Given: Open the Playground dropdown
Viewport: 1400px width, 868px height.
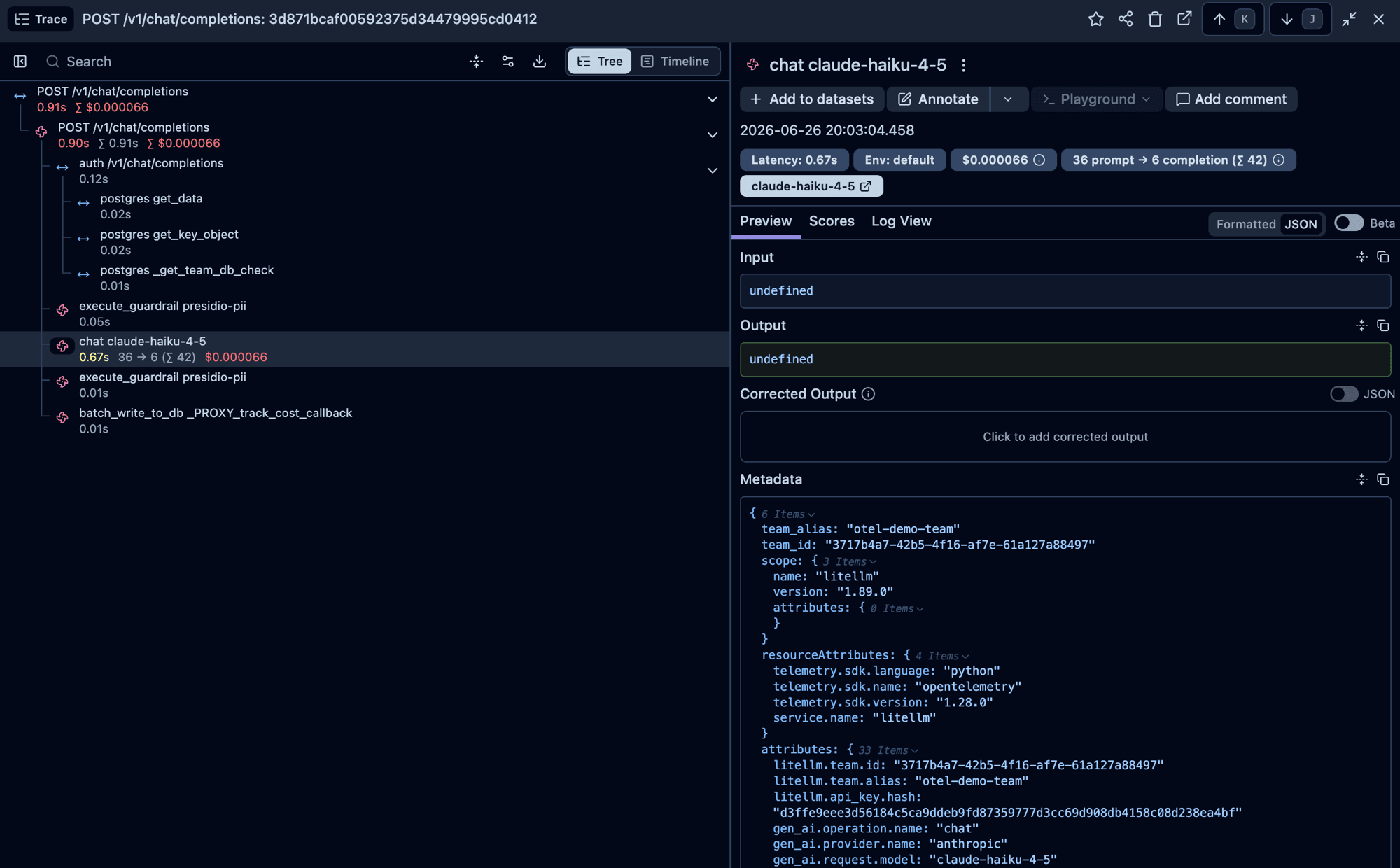Looking at the screenshot, I should (1096, 99).
